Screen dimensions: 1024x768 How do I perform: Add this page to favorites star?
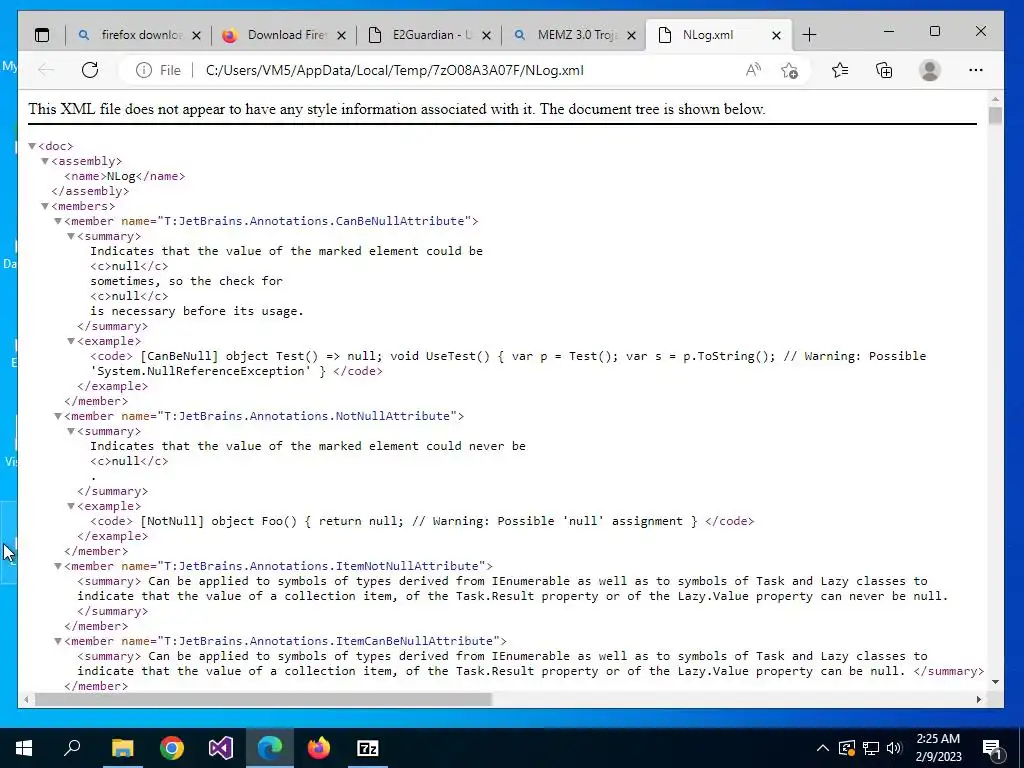790,70
